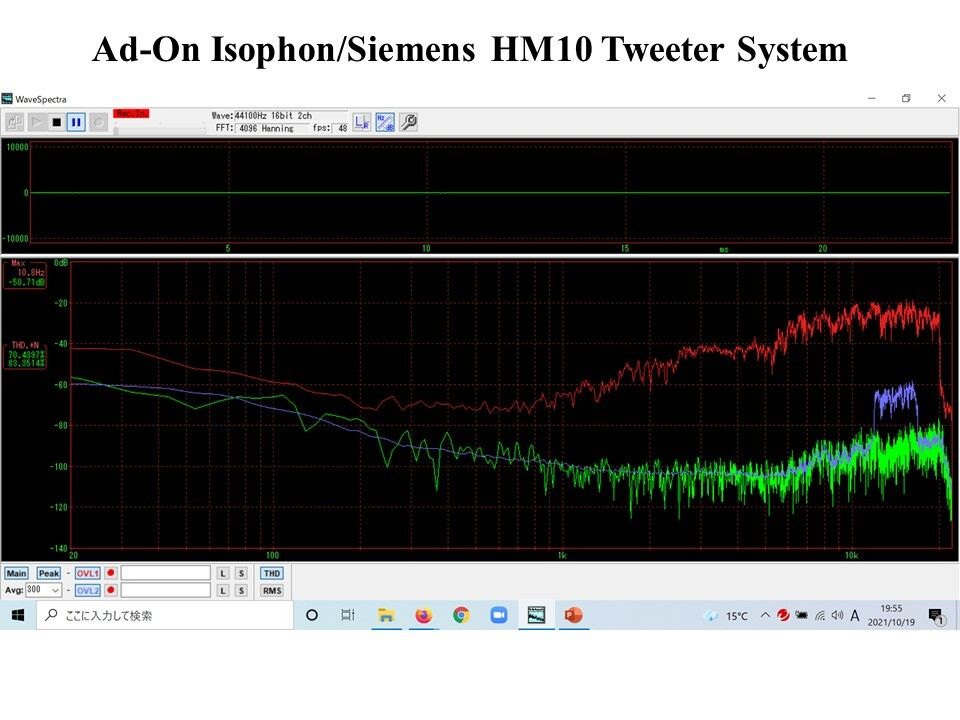Toggle the OVL2 overlay button
Screen dimensions: 960x720
[88, 591]
